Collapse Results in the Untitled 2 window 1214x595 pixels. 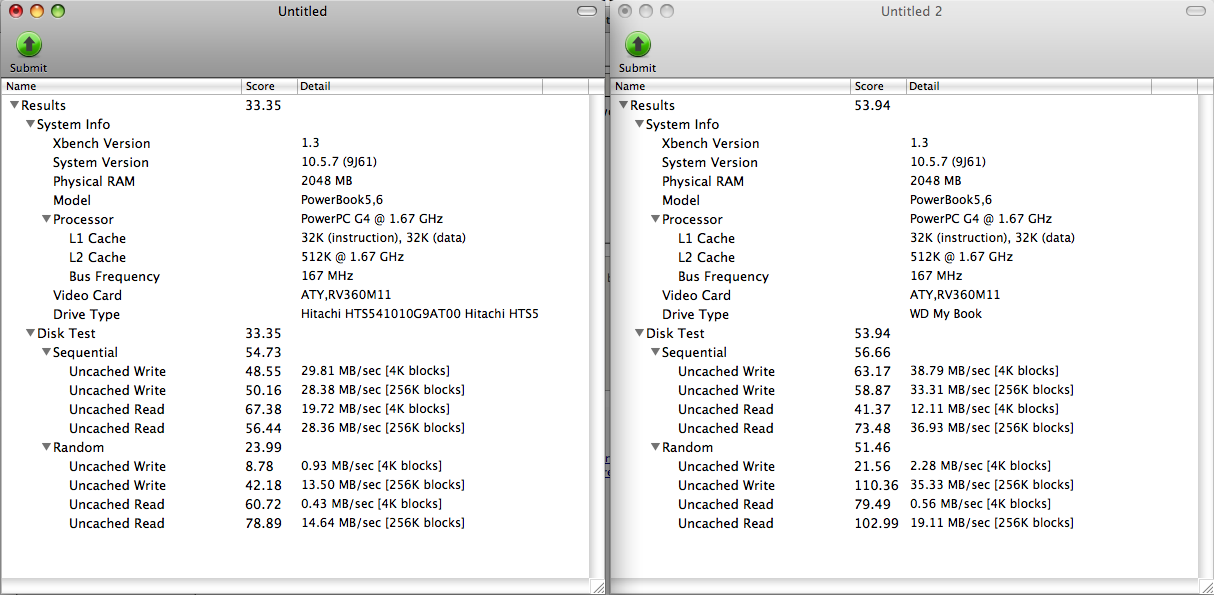click(623, 105)
